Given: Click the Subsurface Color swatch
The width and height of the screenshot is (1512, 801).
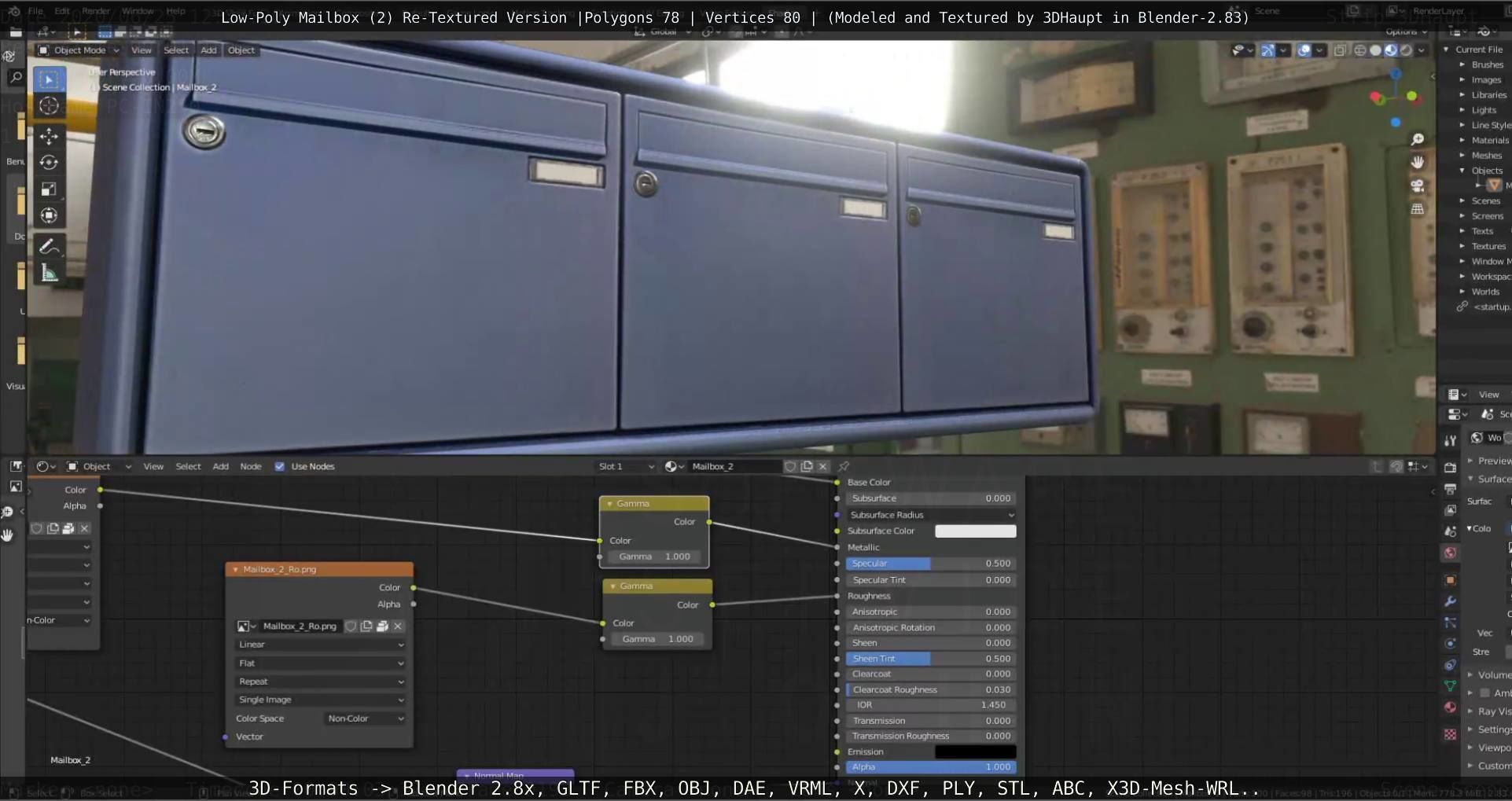Looking at the screenshot, I should (975, 531).
